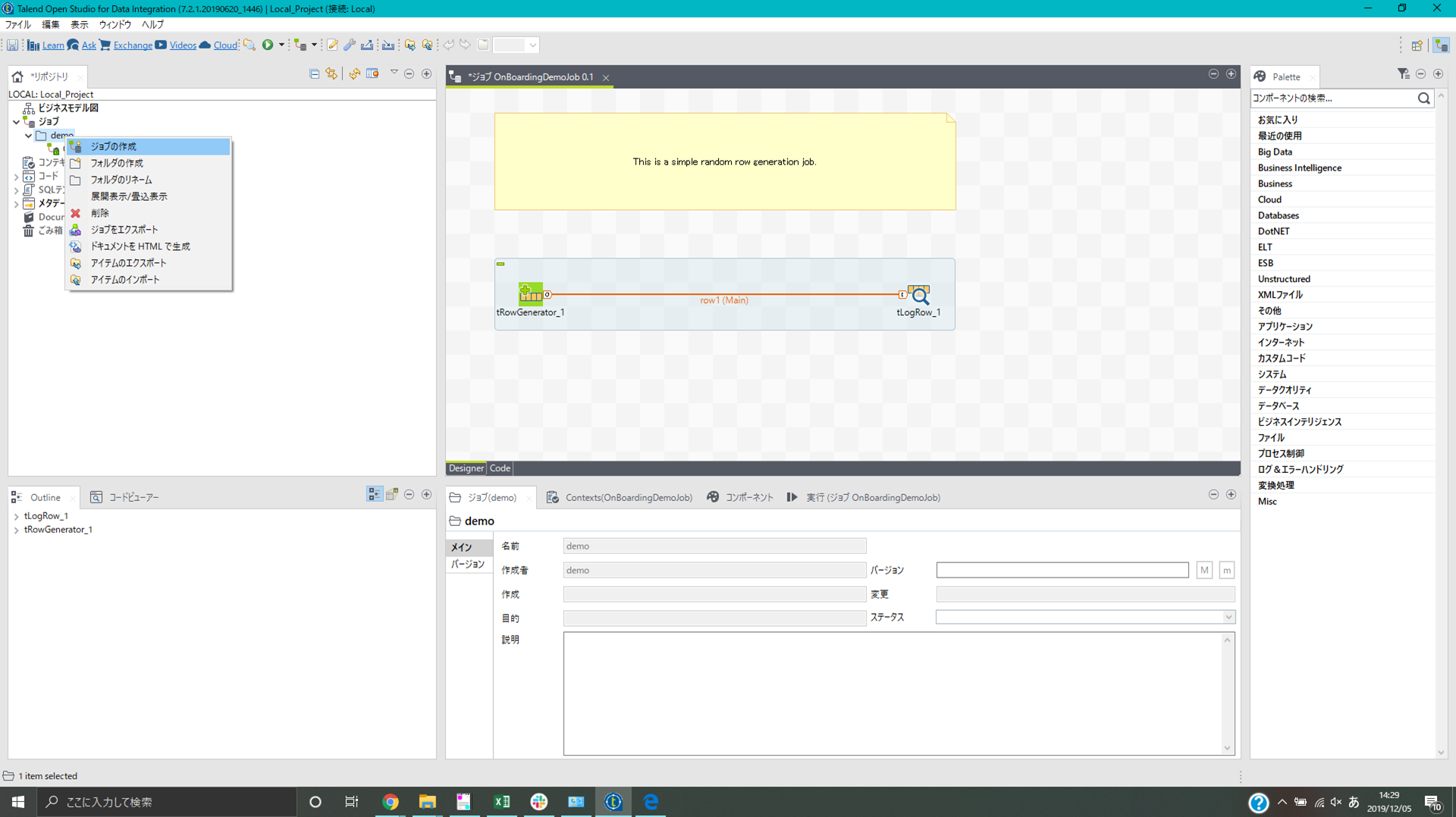
Task: Choose ドキュメントを HTML で生成 menu entry
Action: [148, 246]
